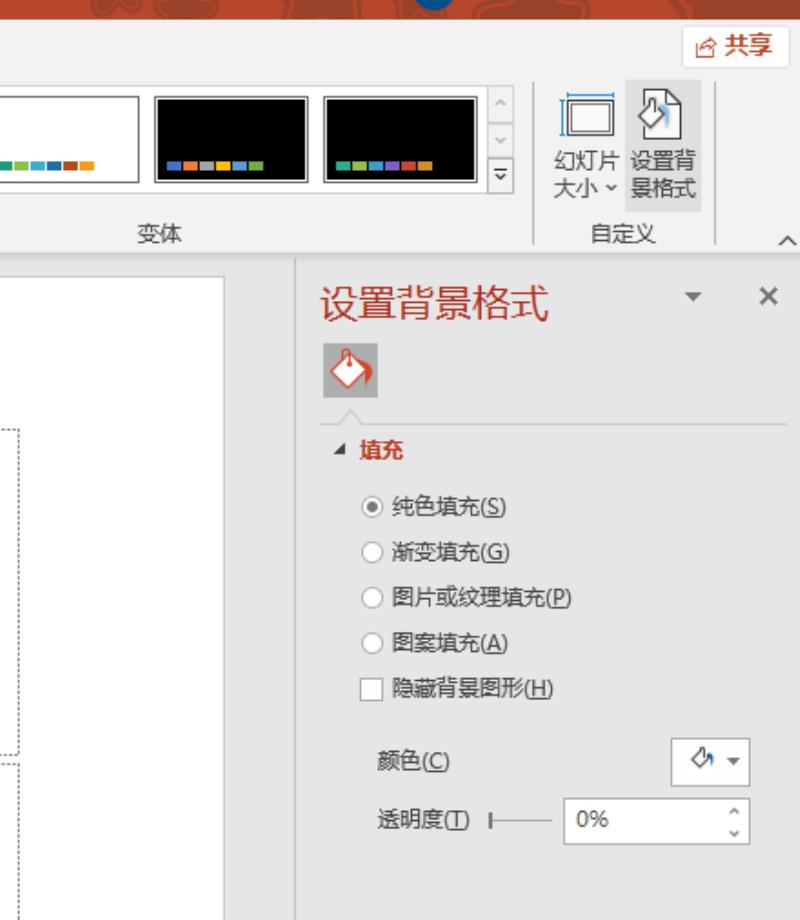Close the 设置背景格式 pane

[x=768, y=296]
